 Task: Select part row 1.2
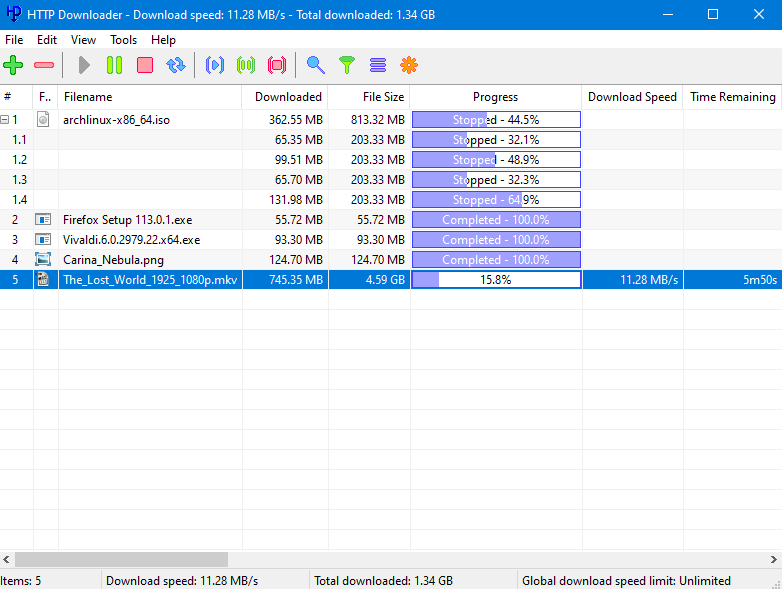391,160
